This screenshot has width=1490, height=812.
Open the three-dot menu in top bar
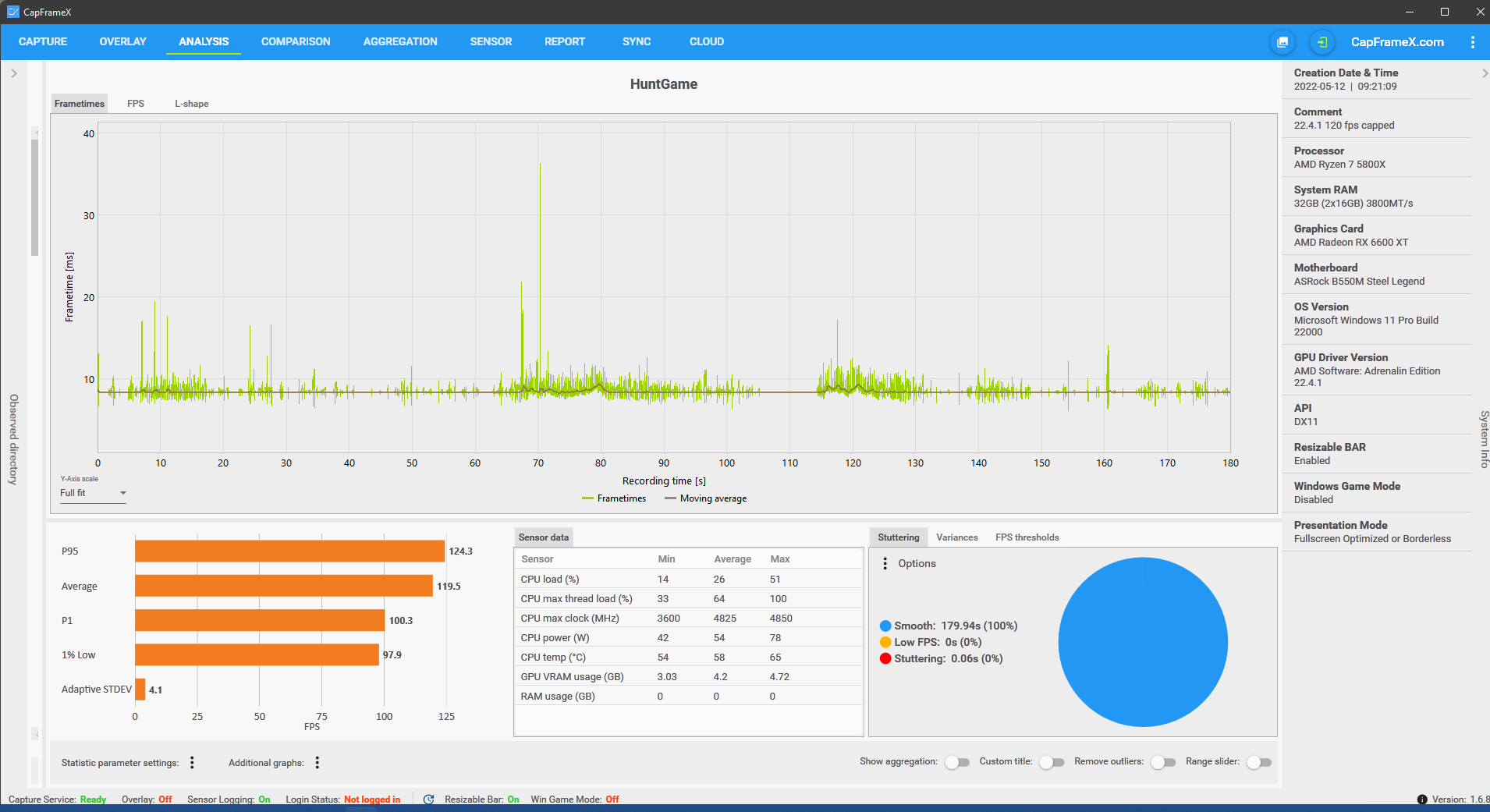coord(1473,42)
